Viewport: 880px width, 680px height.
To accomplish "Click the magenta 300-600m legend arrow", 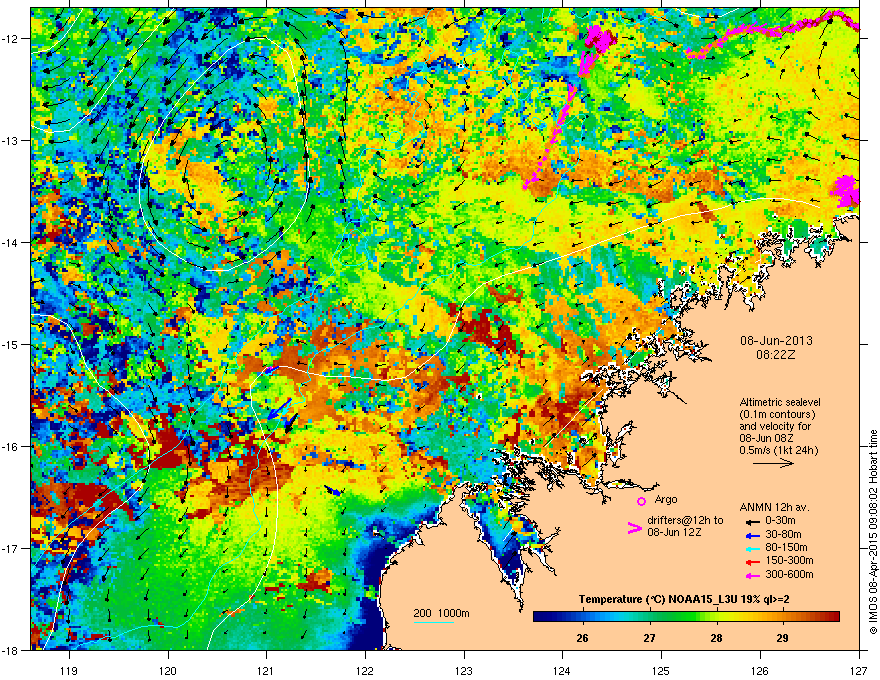I will tap(752, 575).
